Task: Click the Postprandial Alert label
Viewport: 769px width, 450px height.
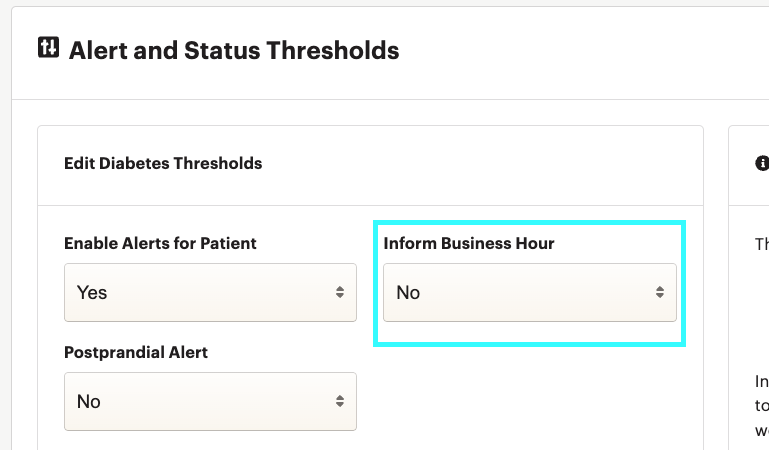Action: 136,352
